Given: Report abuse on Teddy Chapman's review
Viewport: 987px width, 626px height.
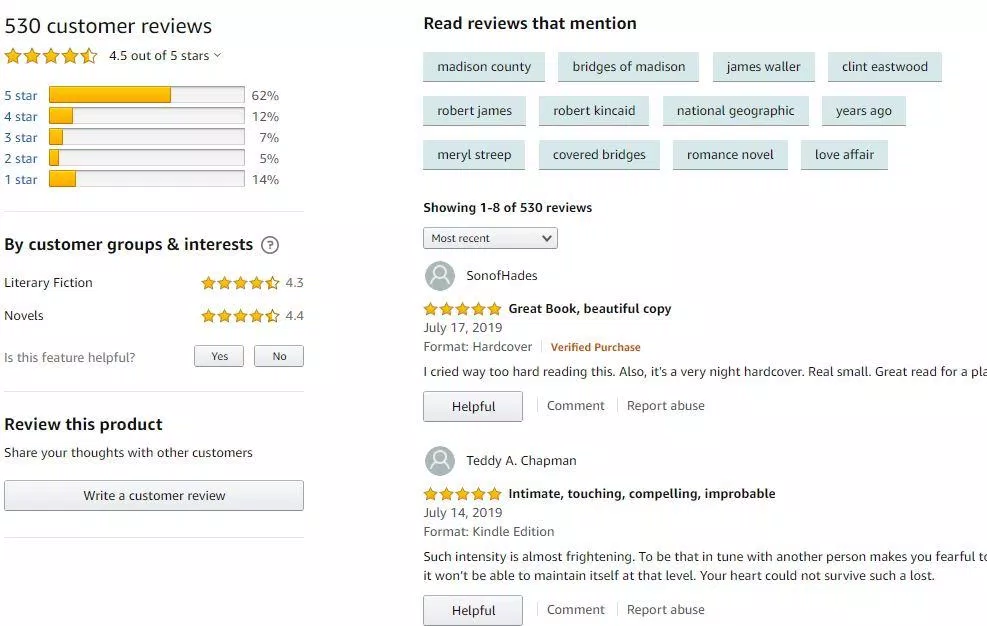Looking at the screenshot, I should pos(665,610).
